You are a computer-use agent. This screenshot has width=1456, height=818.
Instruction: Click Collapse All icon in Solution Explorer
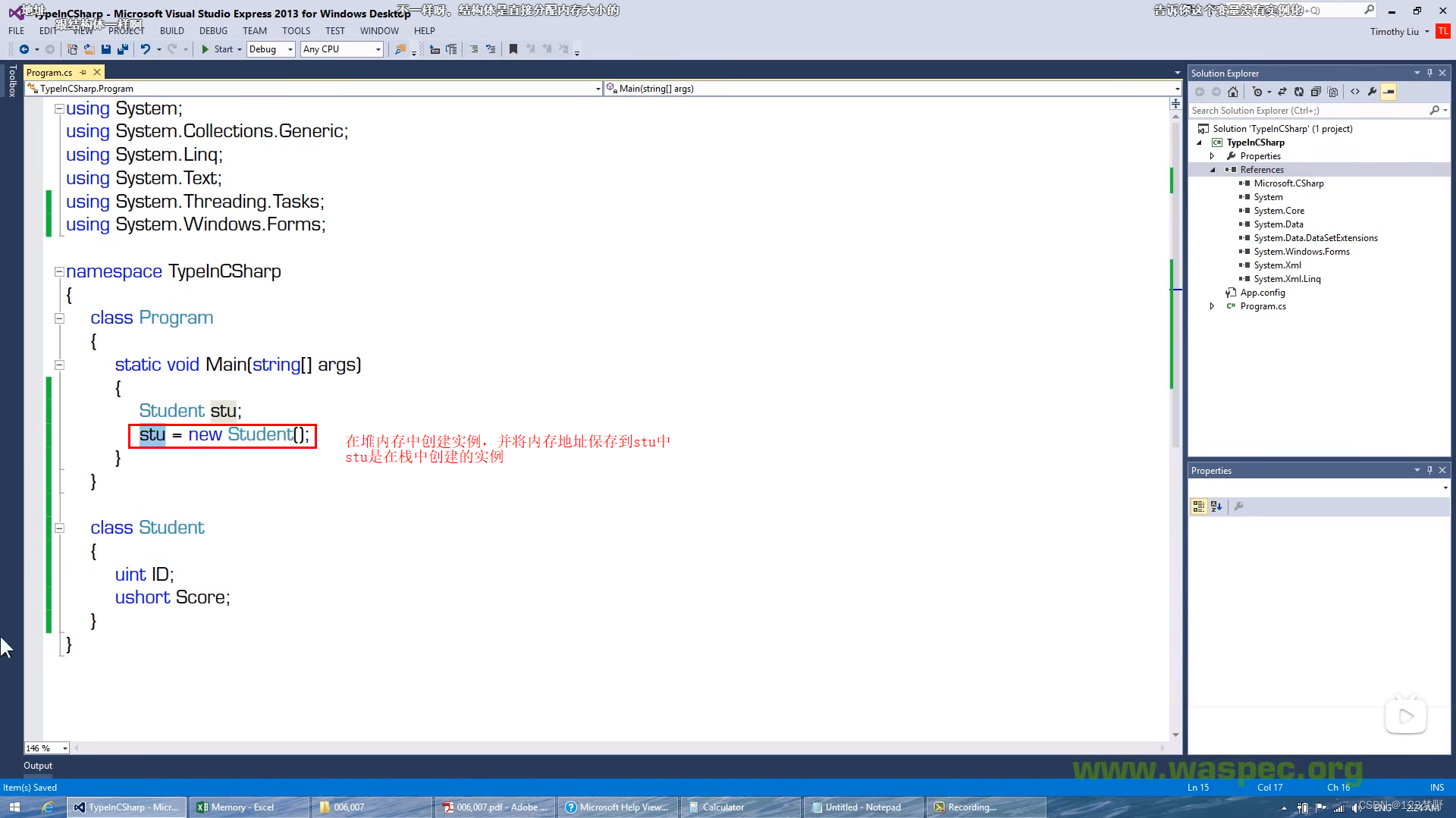(1316, 92)
